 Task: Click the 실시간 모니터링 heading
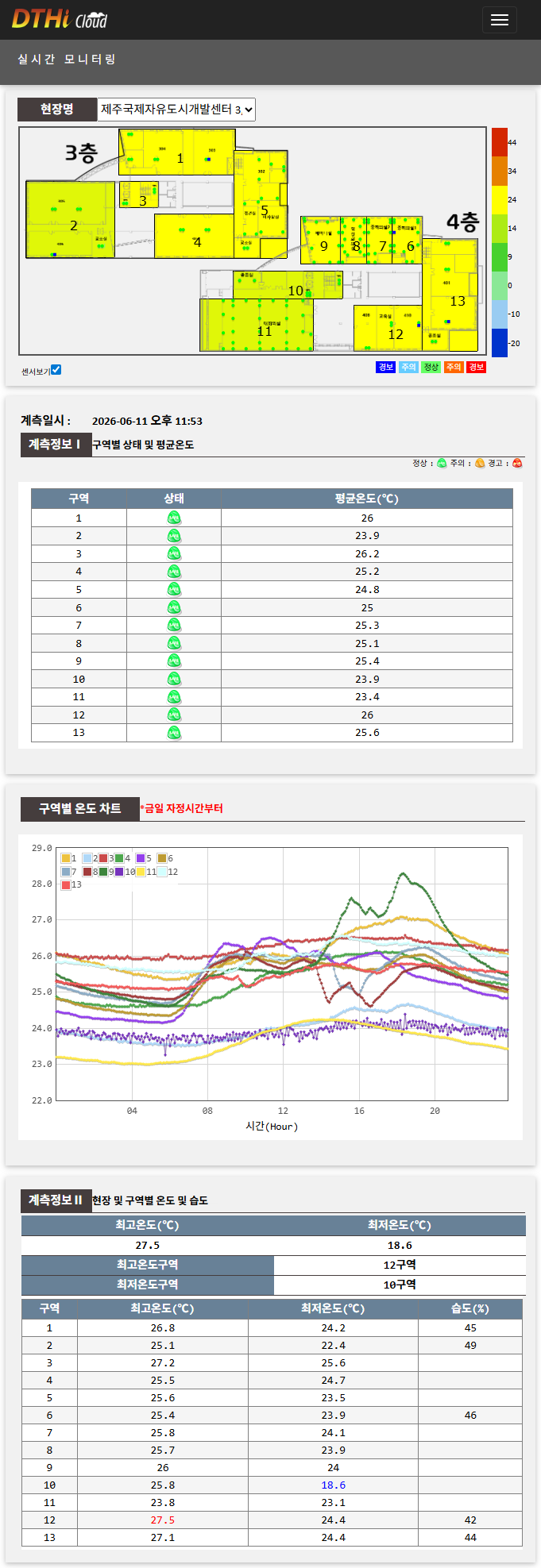67,60
